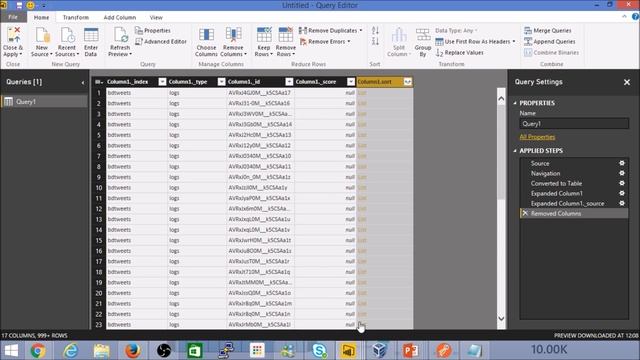Viewport: 640px width, 360px height.
Task: Sort descending with the Z-A icon
Action: (376, 41)
